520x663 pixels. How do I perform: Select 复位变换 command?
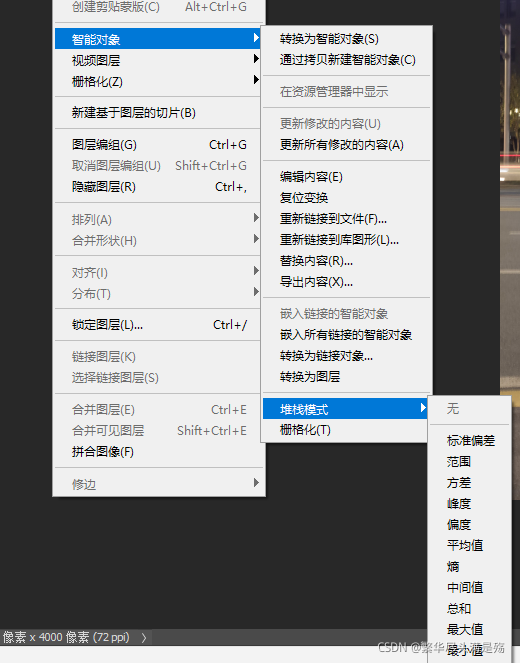click(346, 197)
